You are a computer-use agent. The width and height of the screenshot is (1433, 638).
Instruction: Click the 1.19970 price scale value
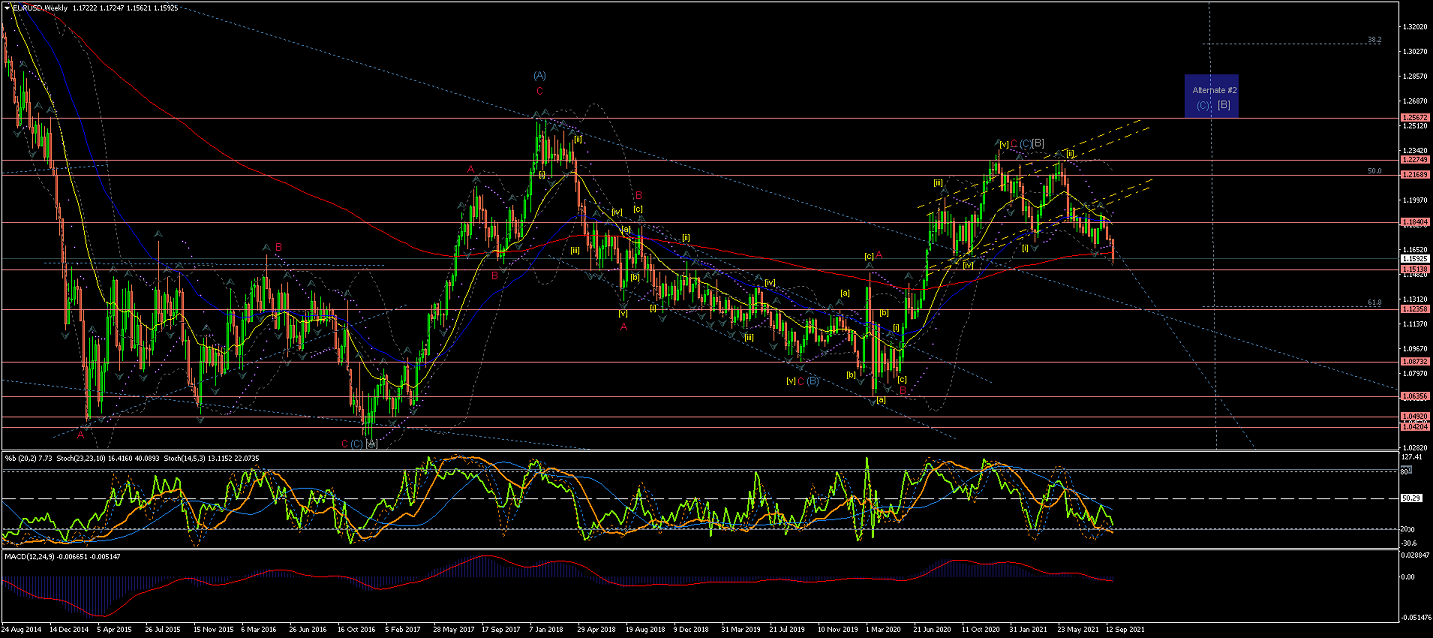coord(1414,200)
